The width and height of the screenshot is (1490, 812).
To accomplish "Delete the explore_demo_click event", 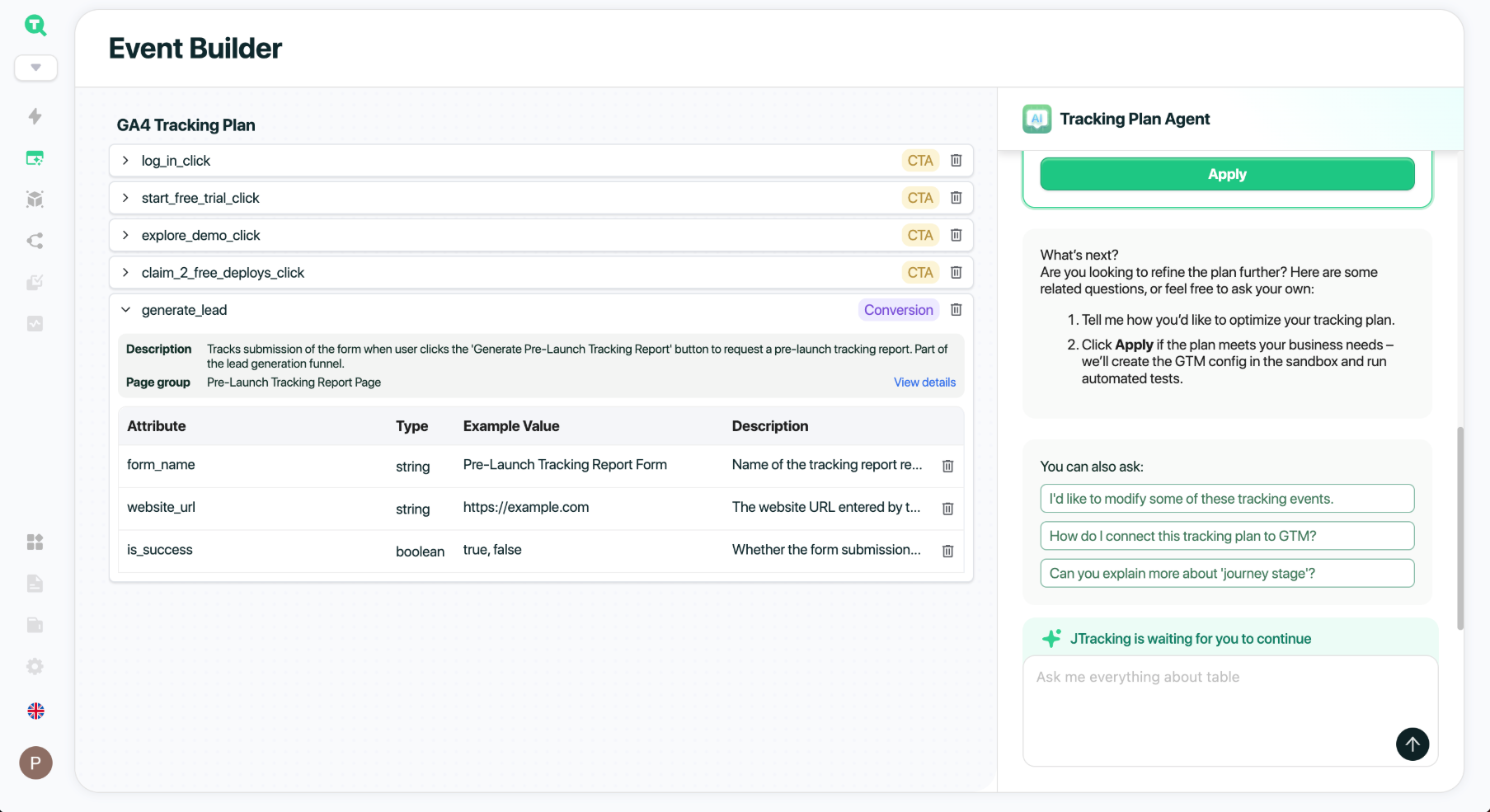I will coord(956,235).
